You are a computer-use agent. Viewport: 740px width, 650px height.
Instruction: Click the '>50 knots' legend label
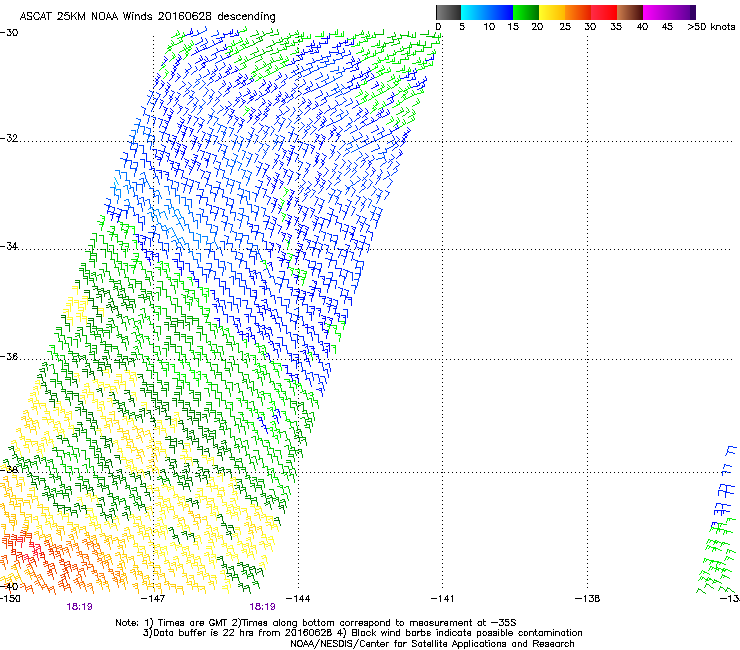[711, 27]
